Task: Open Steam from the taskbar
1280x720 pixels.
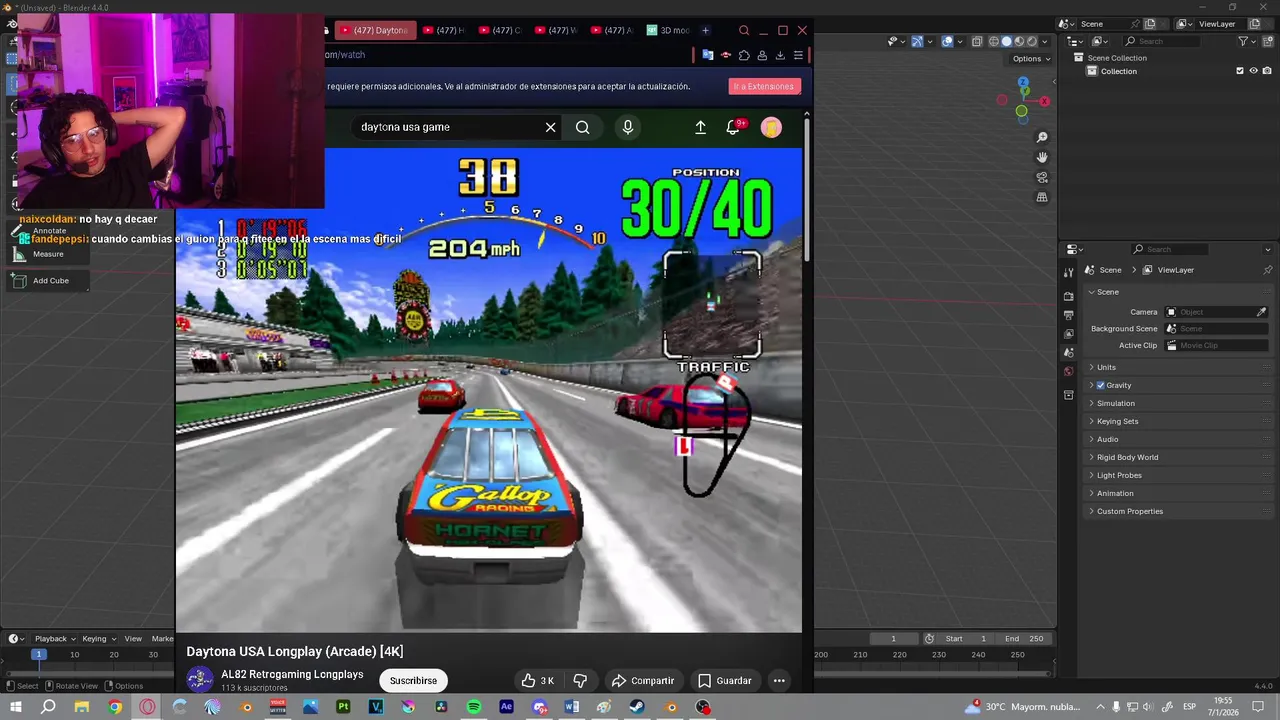Action: (x=637, y=707)
